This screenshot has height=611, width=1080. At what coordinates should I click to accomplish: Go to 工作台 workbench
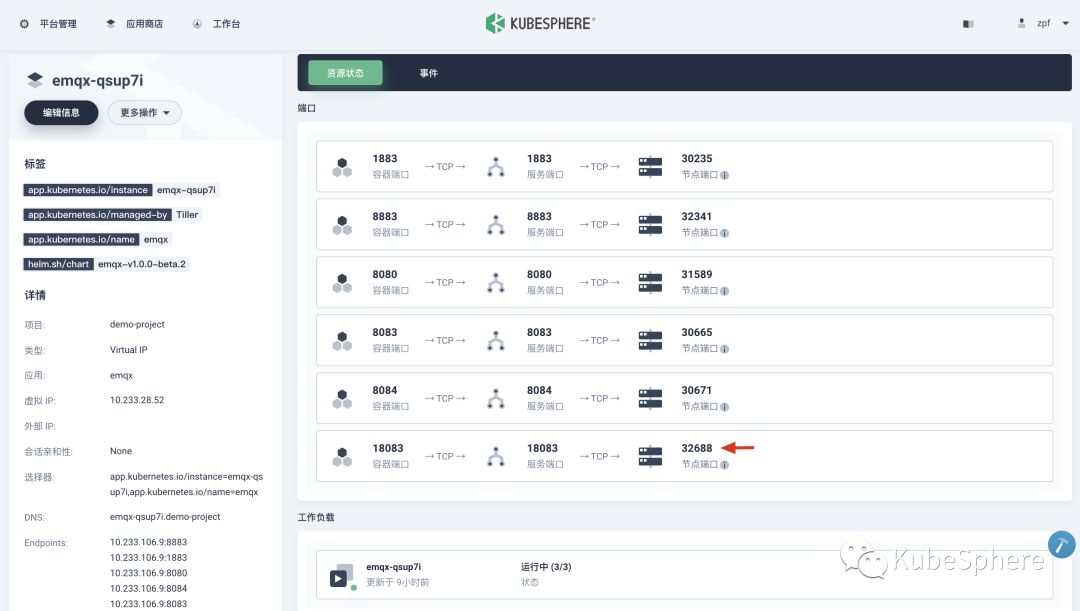pyautogui.click(x=216, y=23)
